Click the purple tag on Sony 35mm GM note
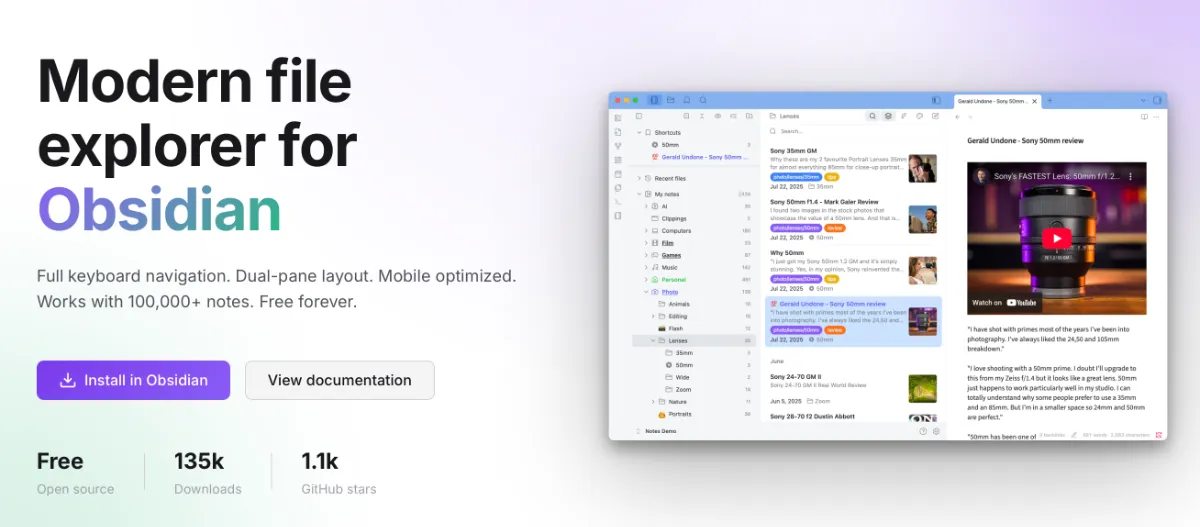 click(x=796, y=177)
